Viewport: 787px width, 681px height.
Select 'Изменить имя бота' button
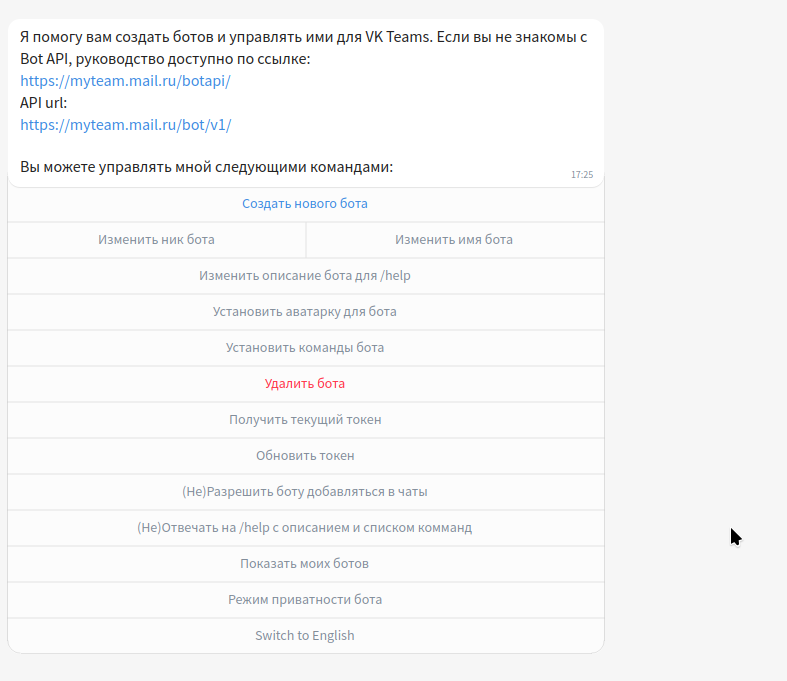click(x=455, y=240)
